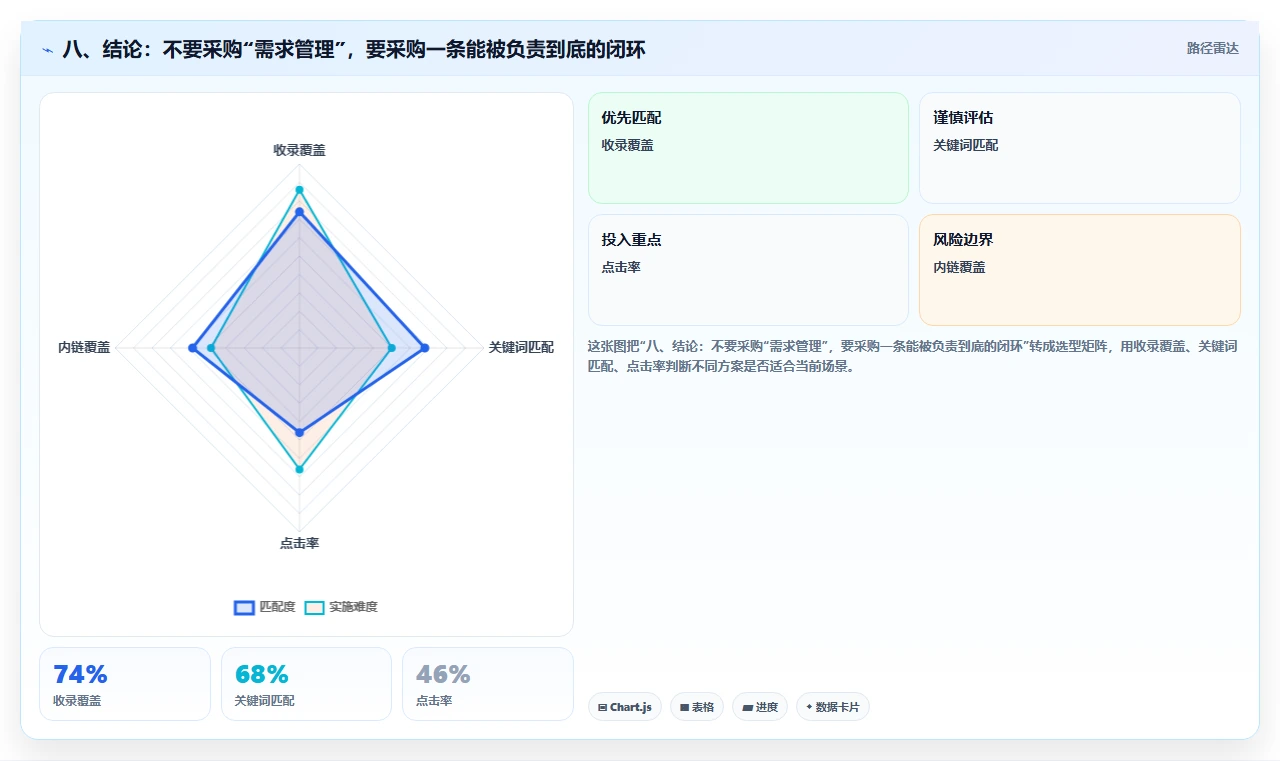
Task: Click the 内链覆盖 radar axis label
Action: coord(84,347)
